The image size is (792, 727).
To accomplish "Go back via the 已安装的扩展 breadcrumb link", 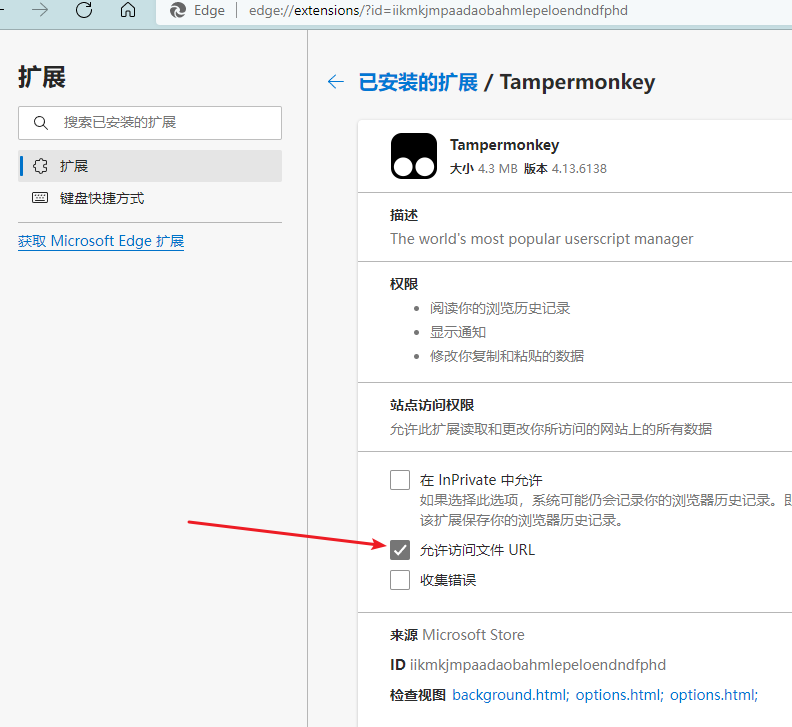I will [x=418, y=82].
